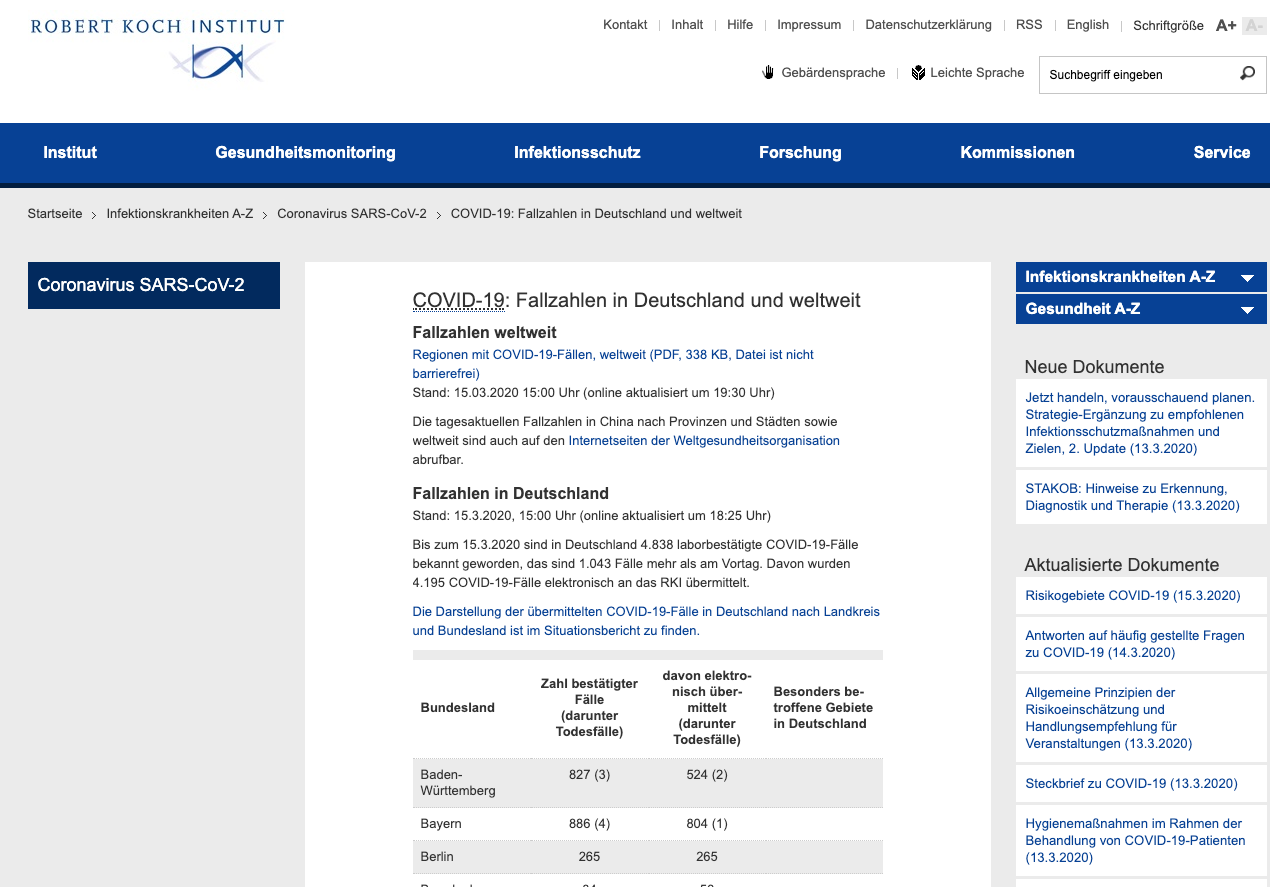
Task: Click the value 827 (3)
Action: pos(589,775)
